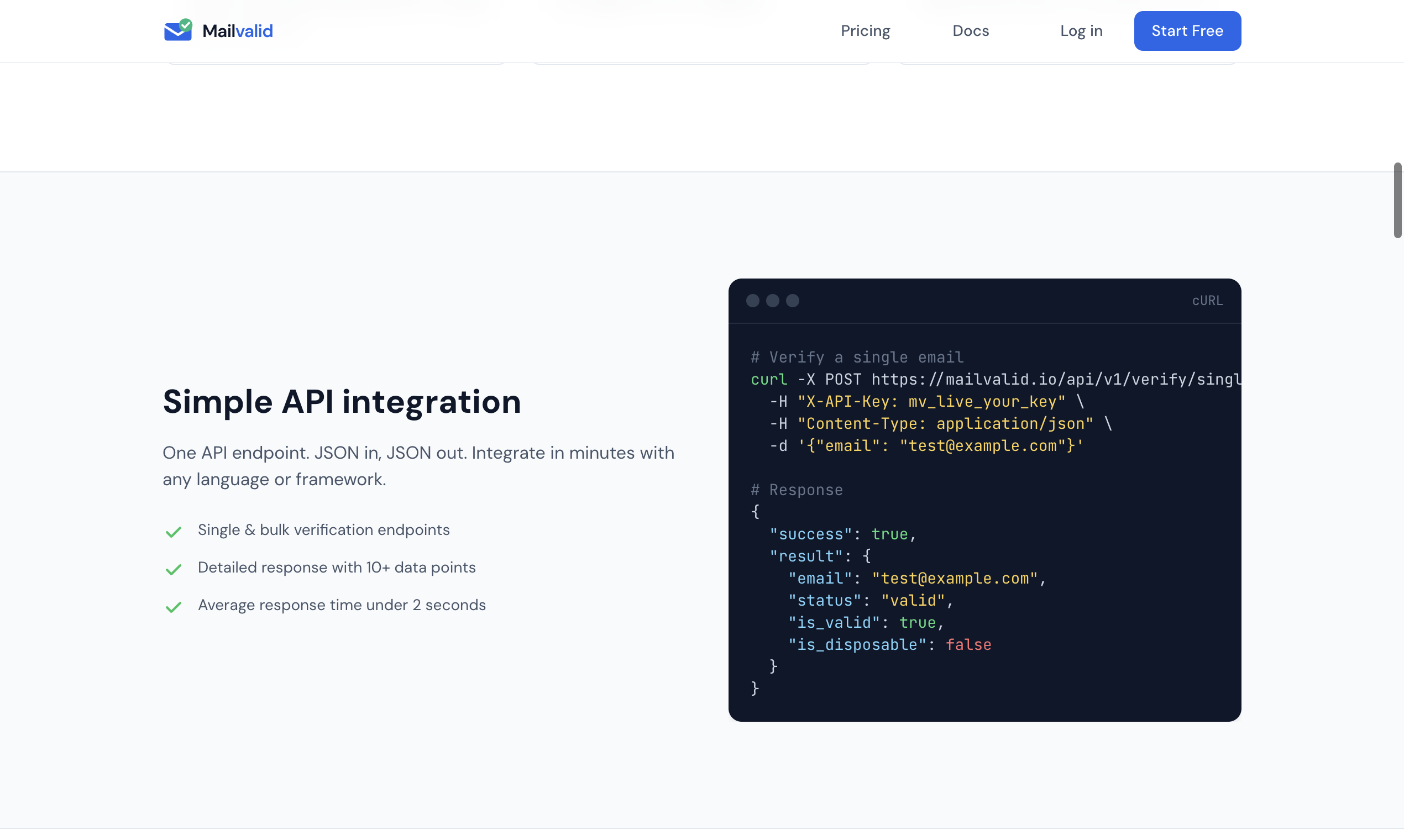Click the first window dot in the code block
Screen dimensions: 1404x840
point(752,301)
